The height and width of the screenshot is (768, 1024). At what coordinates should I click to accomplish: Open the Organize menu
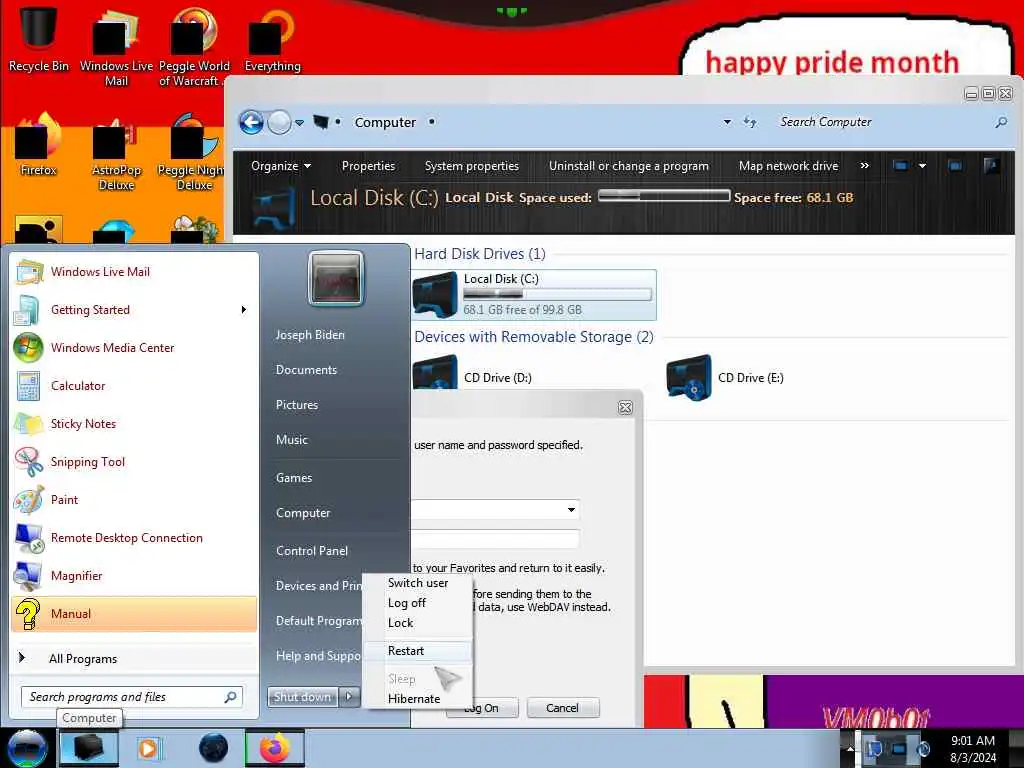click(281, 166)
